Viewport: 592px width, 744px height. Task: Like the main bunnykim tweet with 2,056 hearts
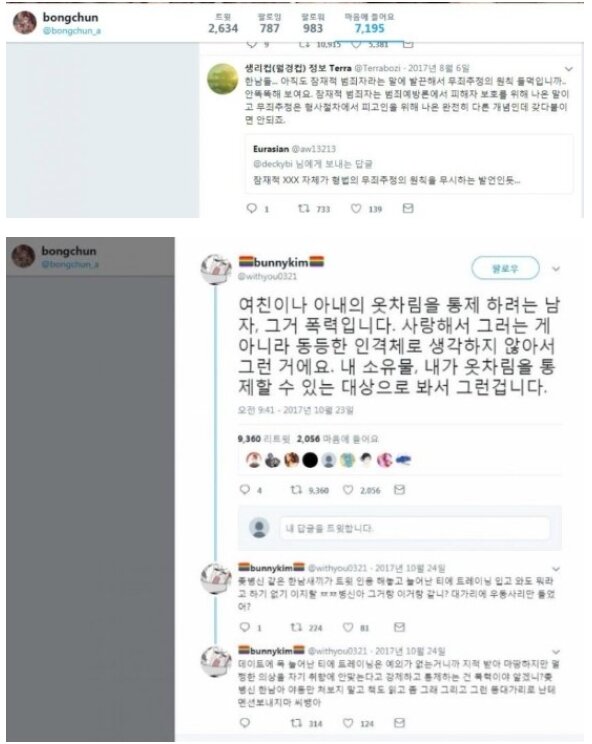348,490
